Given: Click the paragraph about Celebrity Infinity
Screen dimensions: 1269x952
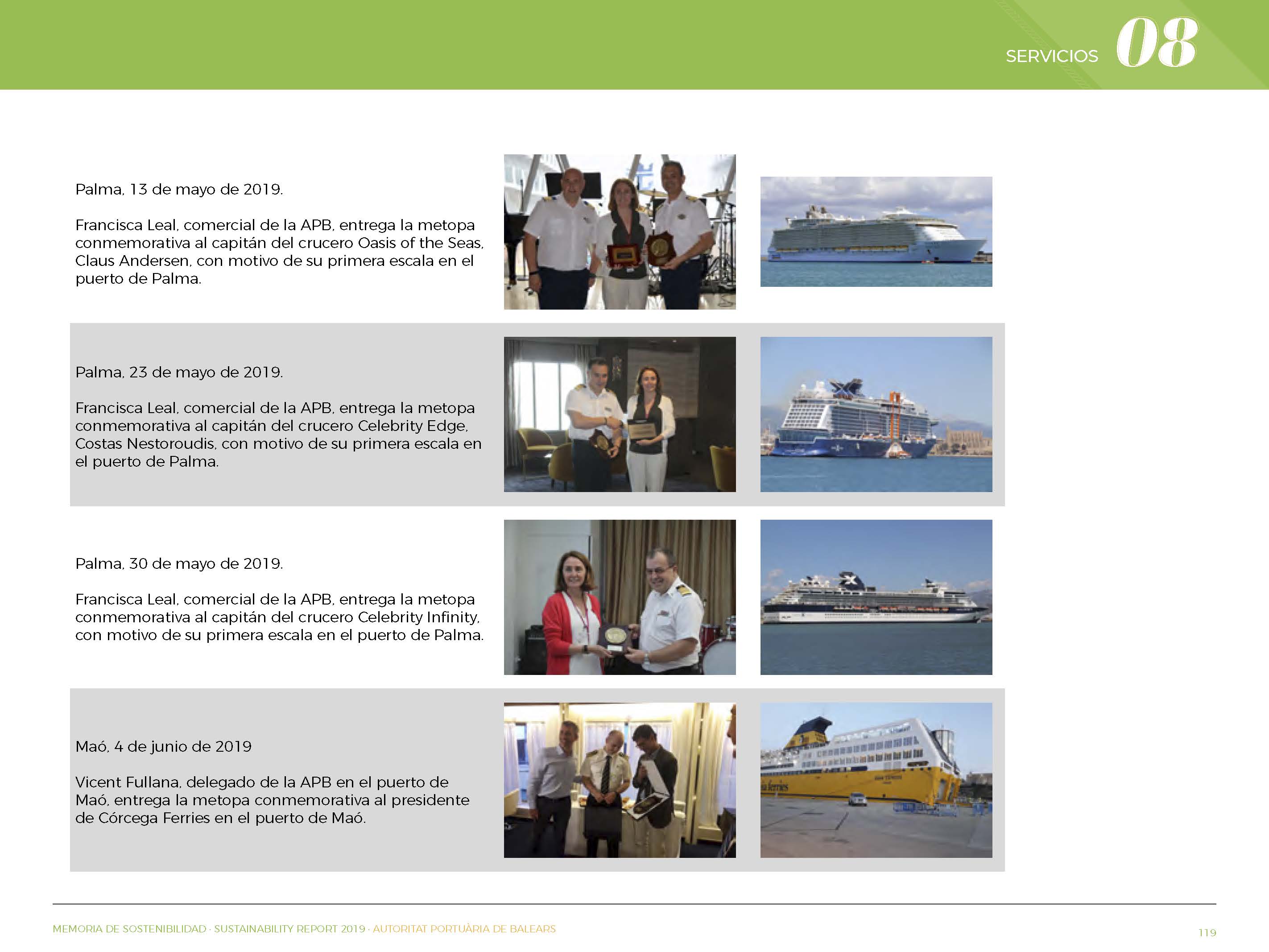Looking at the screenshot, I should pos(280,617).
